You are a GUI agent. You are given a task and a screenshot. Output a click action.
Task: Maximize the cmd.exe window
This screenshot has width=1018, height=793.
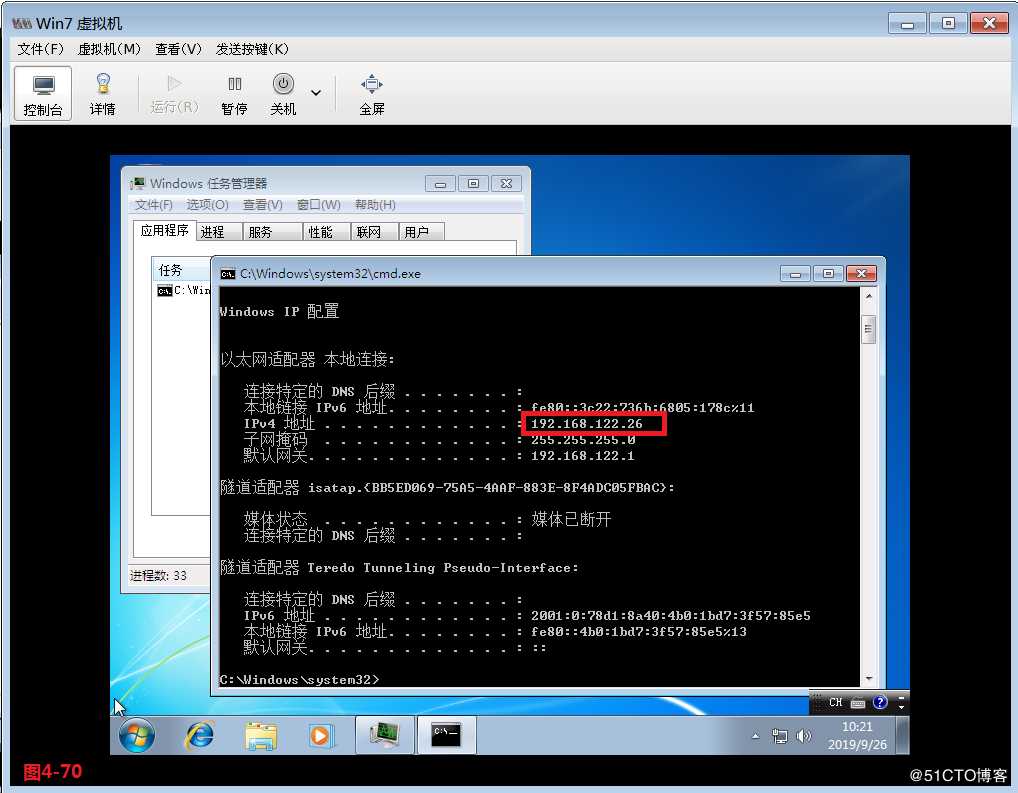828,273
